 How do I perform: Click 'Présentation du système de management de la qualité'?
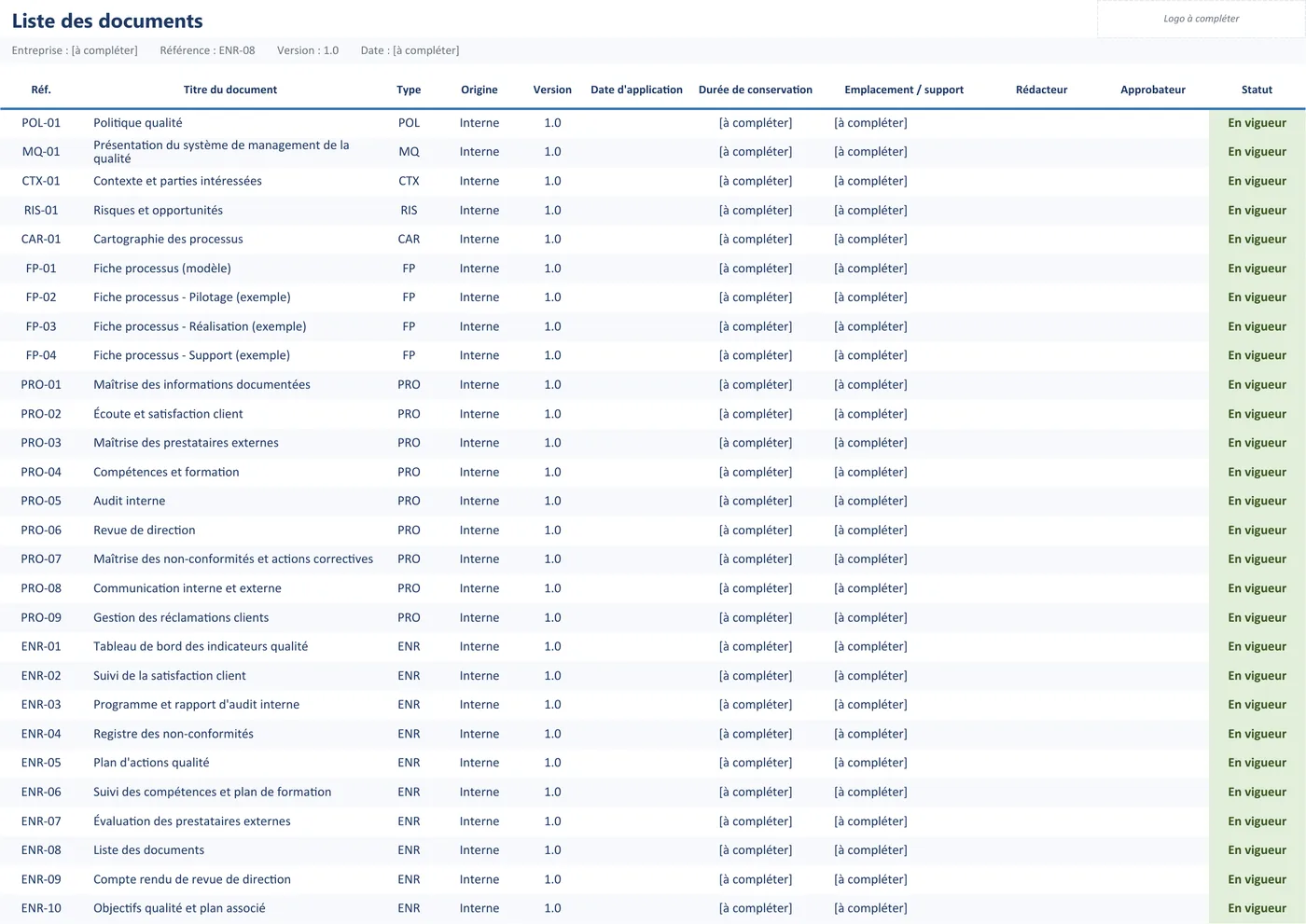tap(221, 152)
